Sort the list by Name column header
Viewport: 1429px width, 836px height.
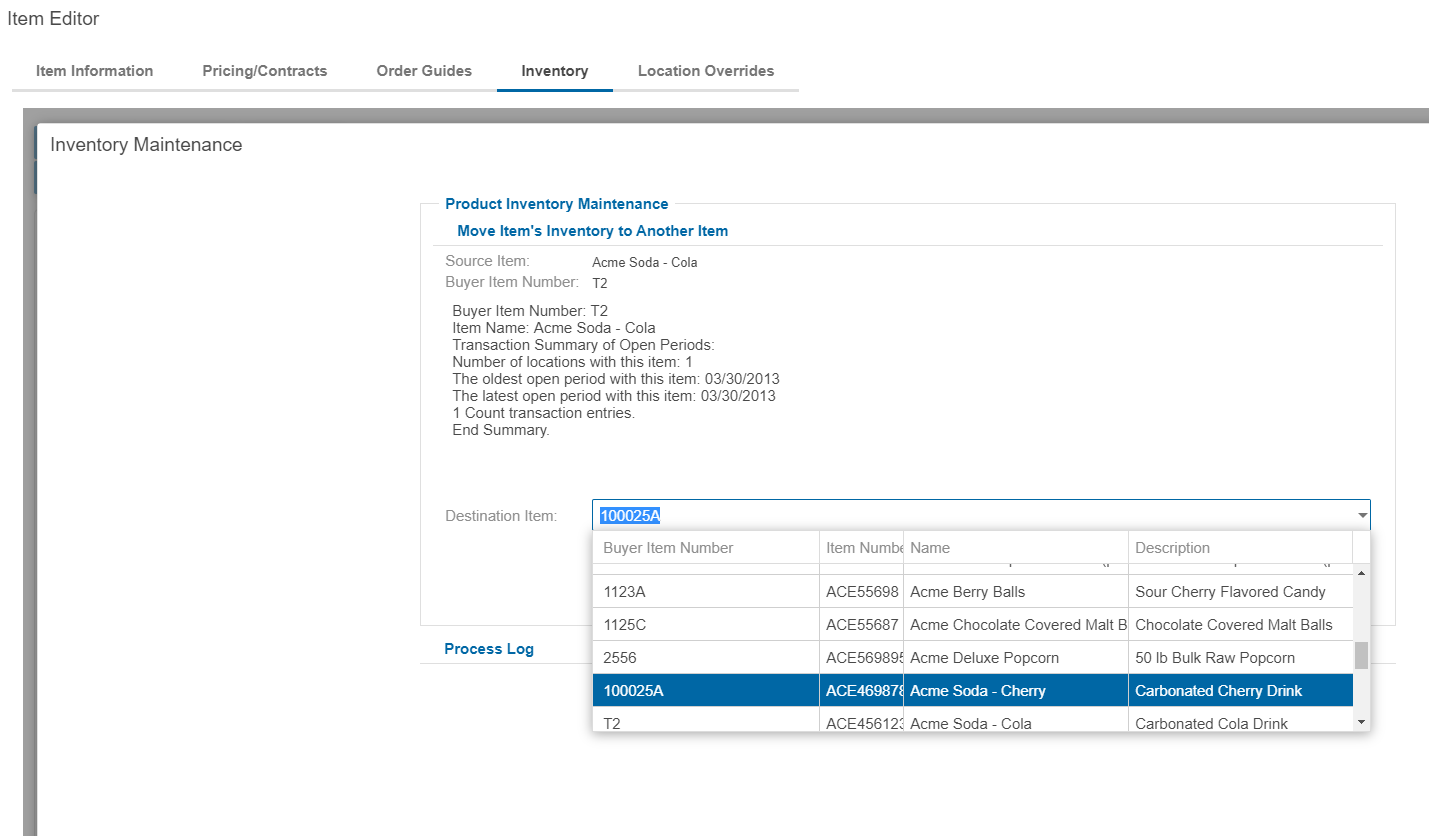[1015, 548]
